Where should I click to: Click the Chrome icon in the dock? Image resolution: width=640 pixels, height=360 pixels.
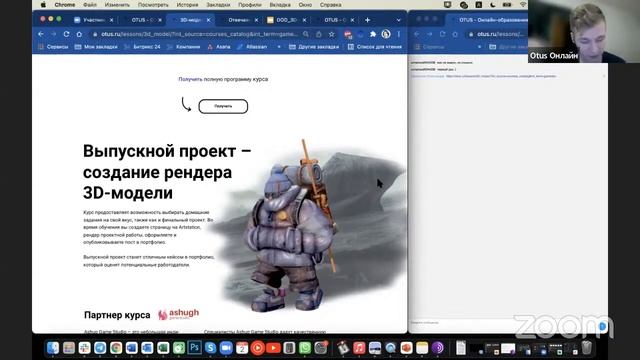pyautogui.click(x=116, y=348)
